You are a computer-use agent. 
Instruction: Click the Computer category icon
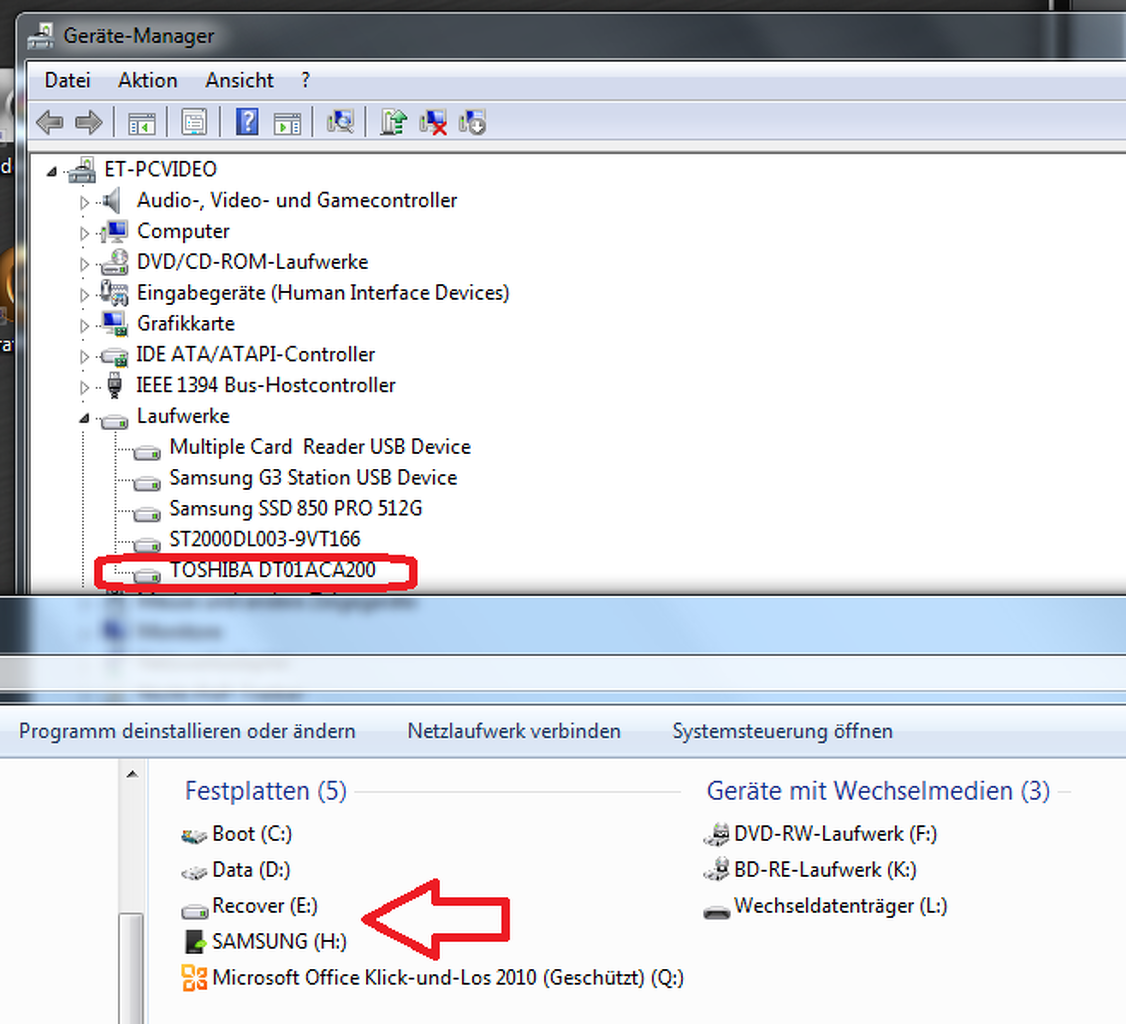click(114, 231)
